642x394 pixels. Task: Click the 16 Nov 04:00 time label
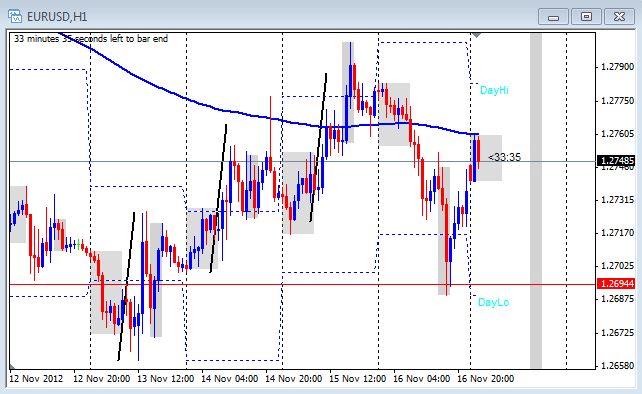[422, 378]
